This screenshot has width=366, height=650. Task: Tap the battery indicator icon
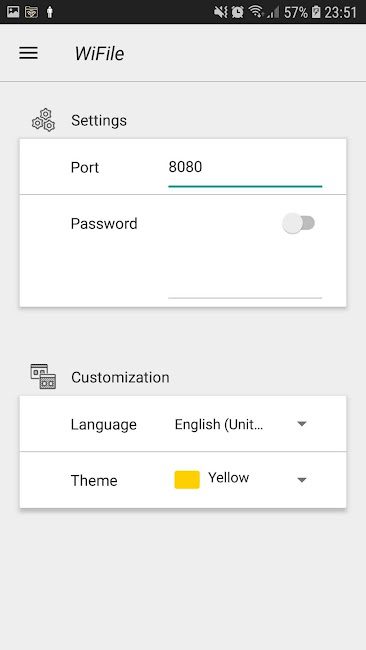pyautogui.click(x=316, y=12)
